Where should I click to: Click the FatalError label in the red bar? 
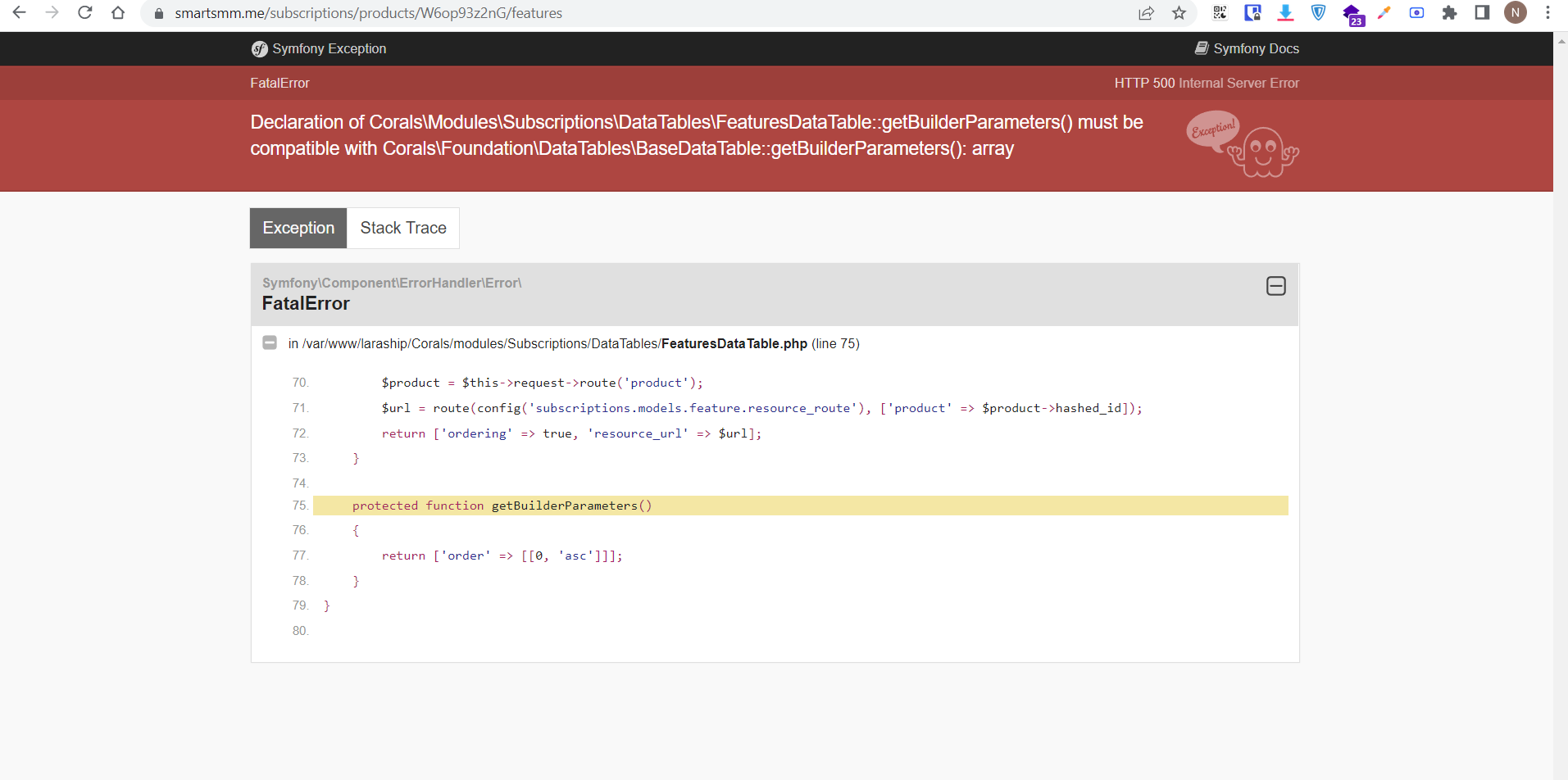click(280, 84)
